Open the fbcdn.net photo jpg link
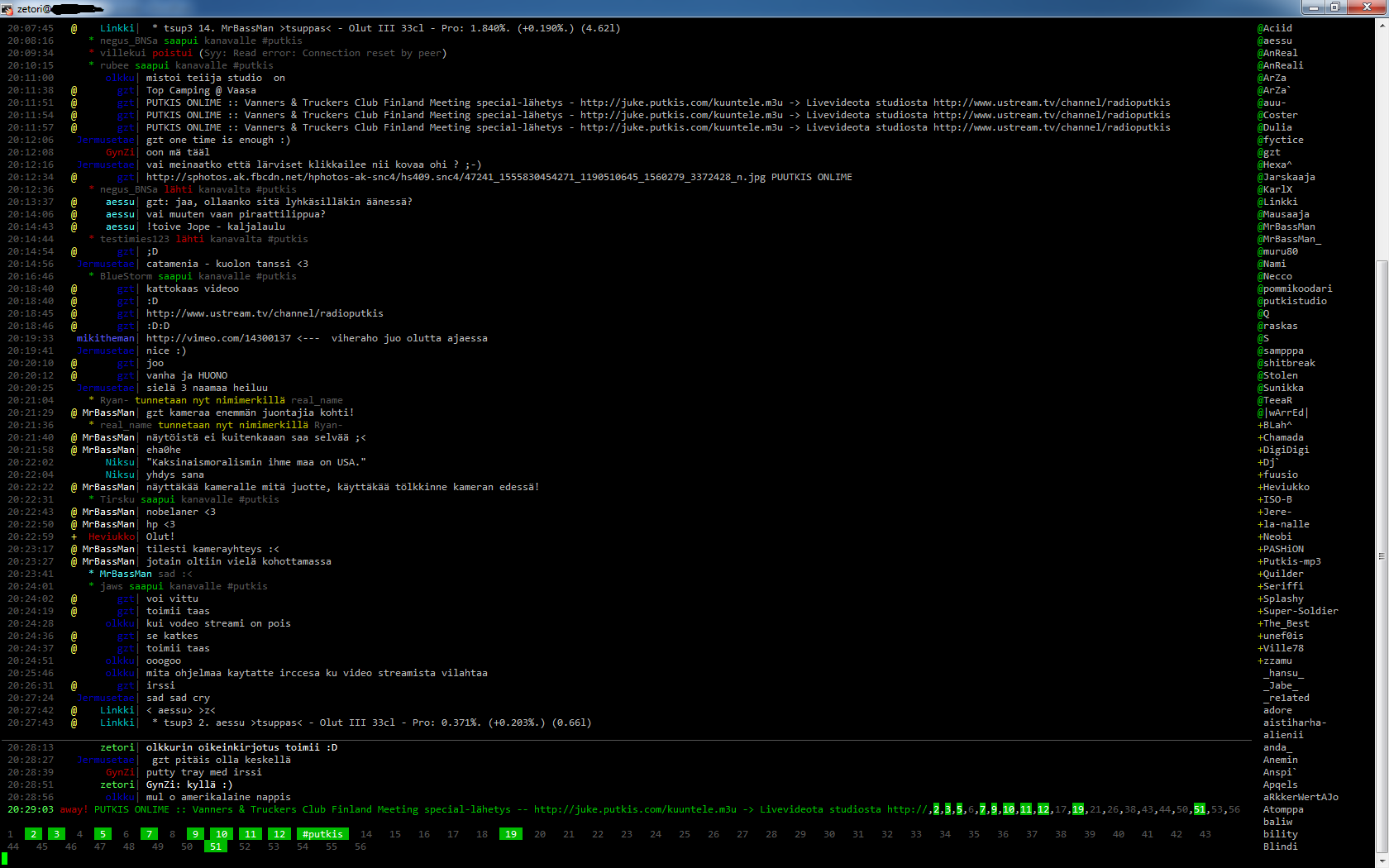Screen dimensions: 1389x868 [456, 177]
